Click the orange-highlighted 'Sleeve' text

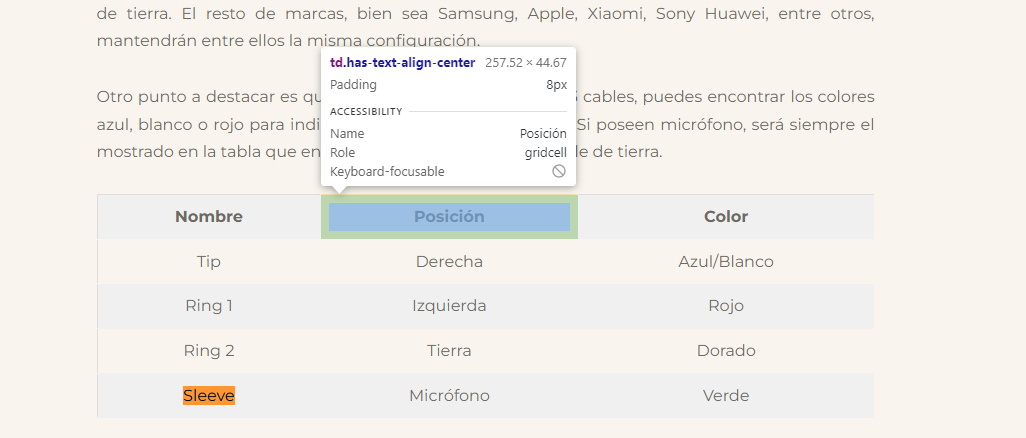click(x=209, y=396)
